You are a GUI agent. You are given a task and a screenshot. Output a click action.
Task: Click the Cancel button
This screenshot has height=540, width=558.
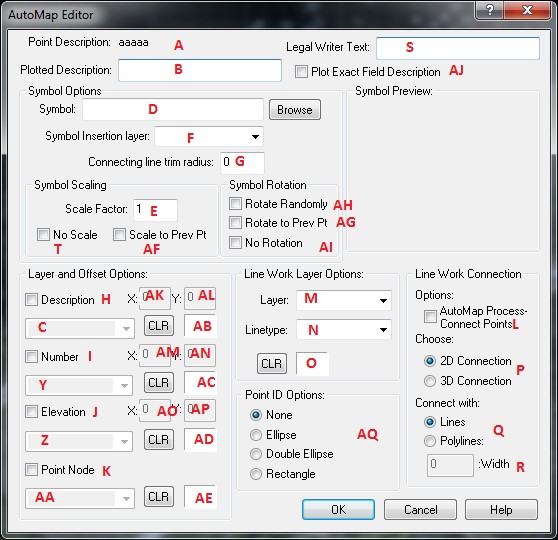(420, 509)
